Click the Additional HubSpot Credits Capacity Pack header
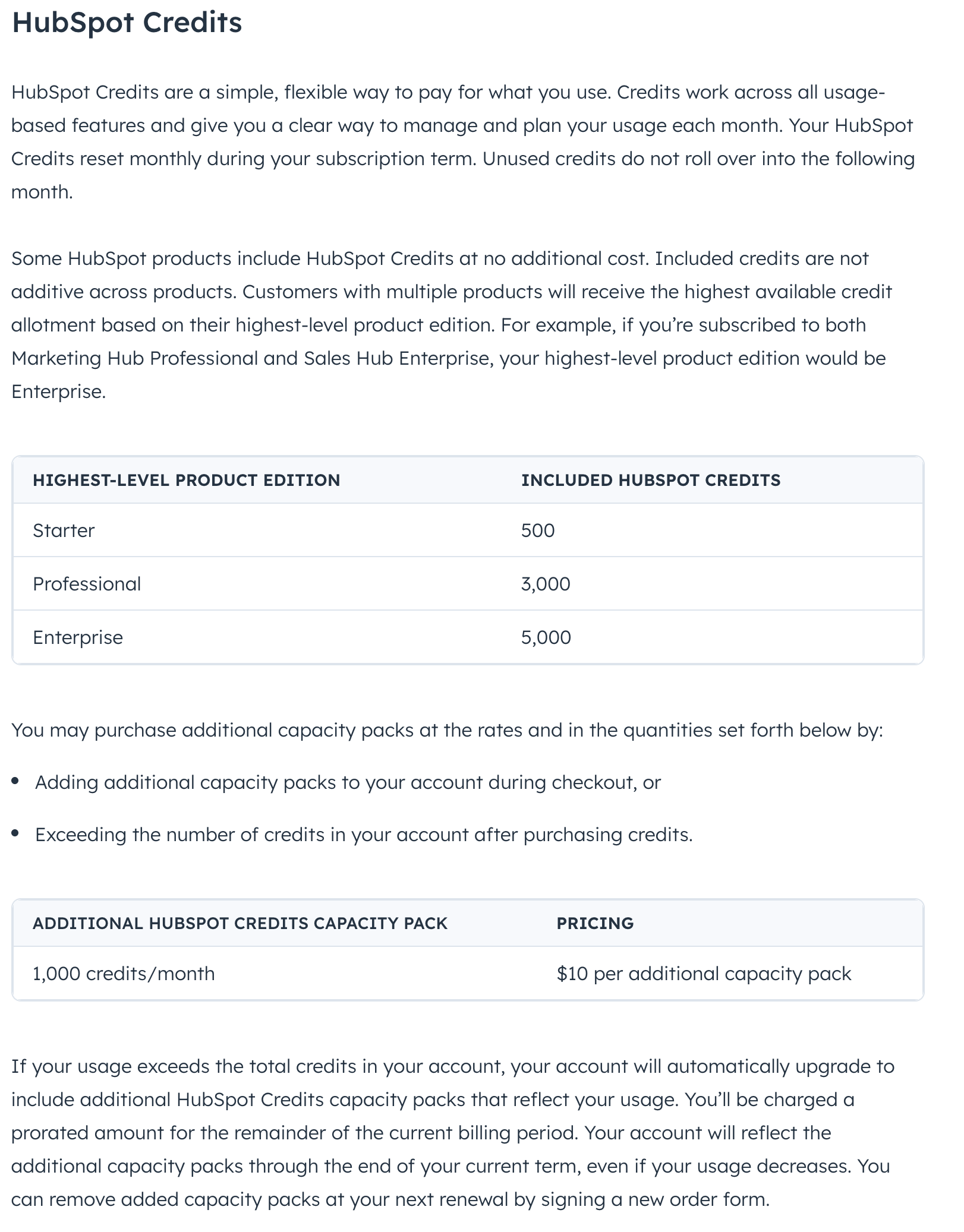The height and width of the screenshot is (1232, 964). click(x=240, y=923)
